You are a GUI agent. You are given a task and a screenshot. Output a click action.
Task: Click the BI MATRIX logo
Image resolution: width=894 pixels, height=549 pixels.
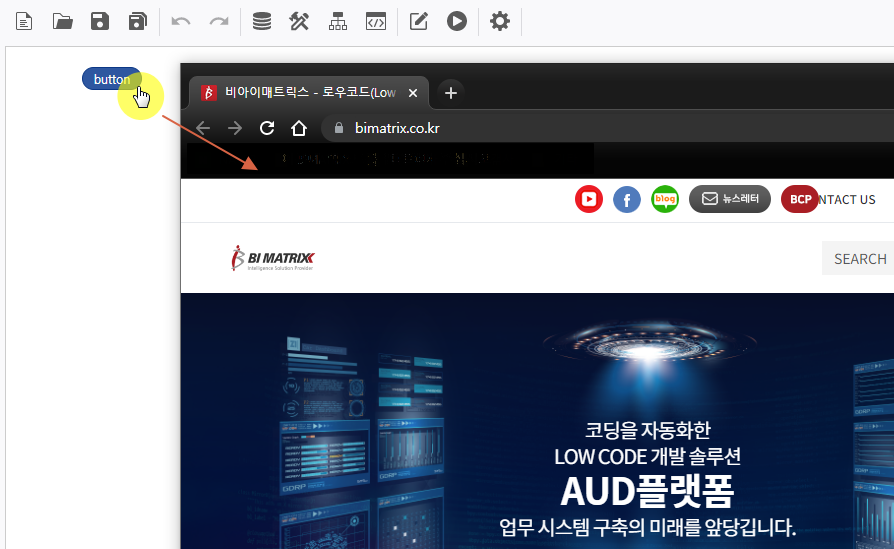point(273,258)
